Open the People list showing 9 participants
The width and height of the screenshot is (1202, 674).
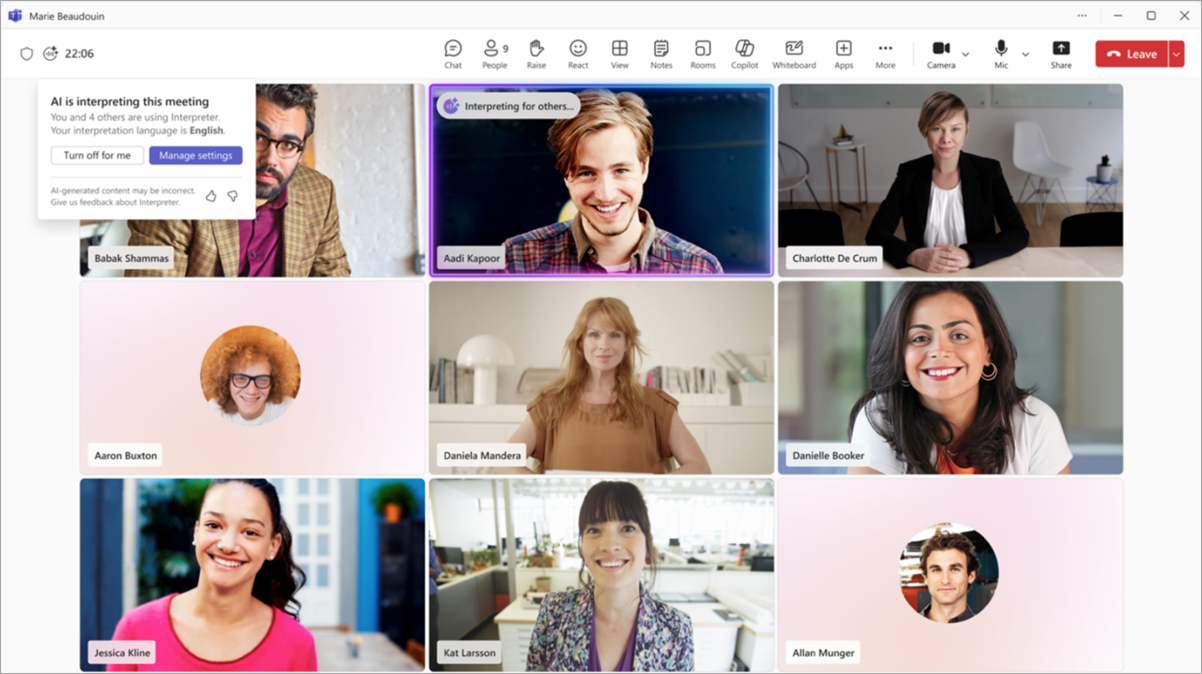point(494,53)
